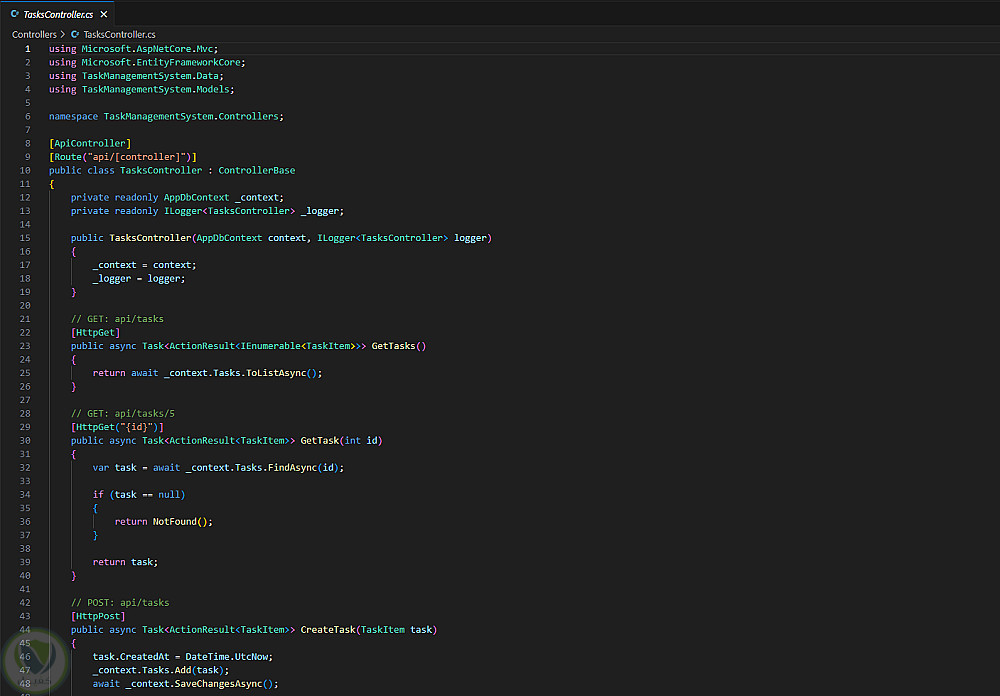This screenshot has height=696, width=1000.
Task: Click the C# icon in the breadcrumb path
Action: (x=76, y=34)
